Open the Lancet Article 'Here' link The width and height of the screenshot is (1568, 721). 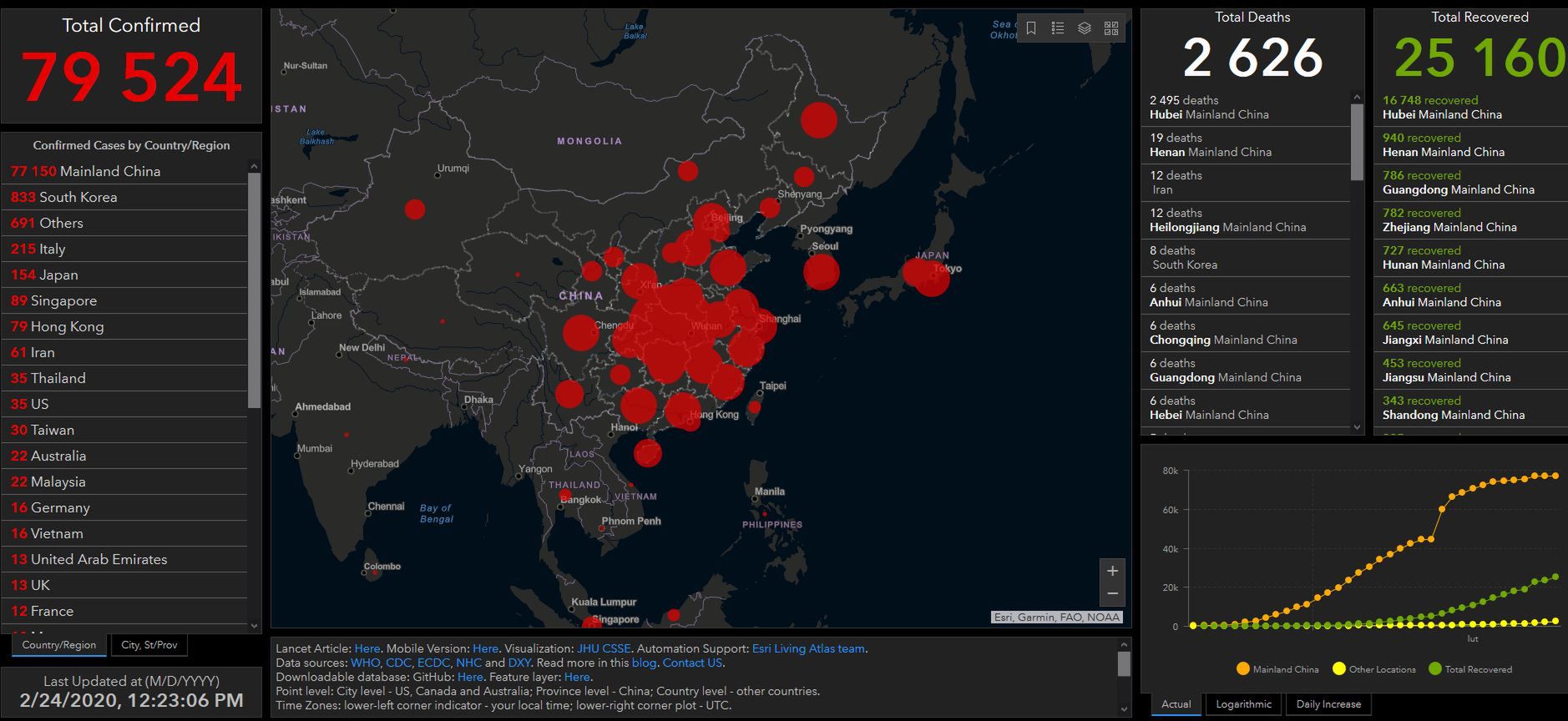(x=367, y=648)
